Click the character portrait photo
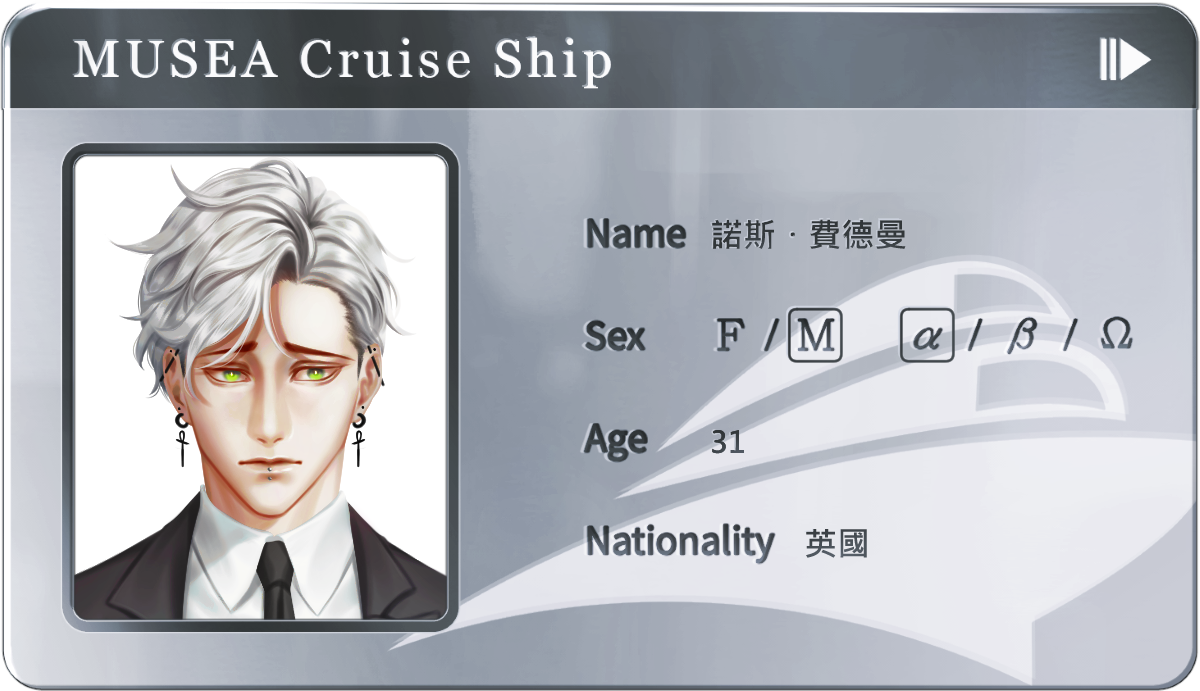 click(x=260, y=387)
